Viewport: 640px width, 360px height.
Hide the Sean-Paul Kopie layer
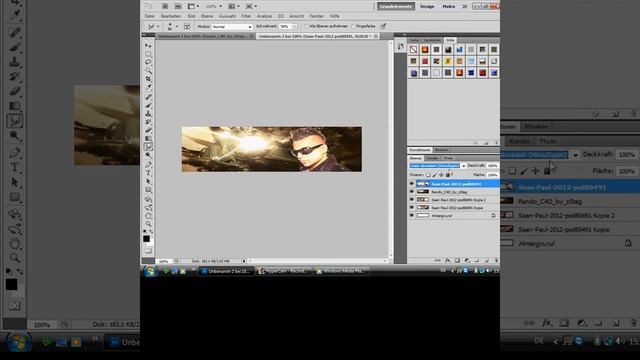[x=411, y=208]
